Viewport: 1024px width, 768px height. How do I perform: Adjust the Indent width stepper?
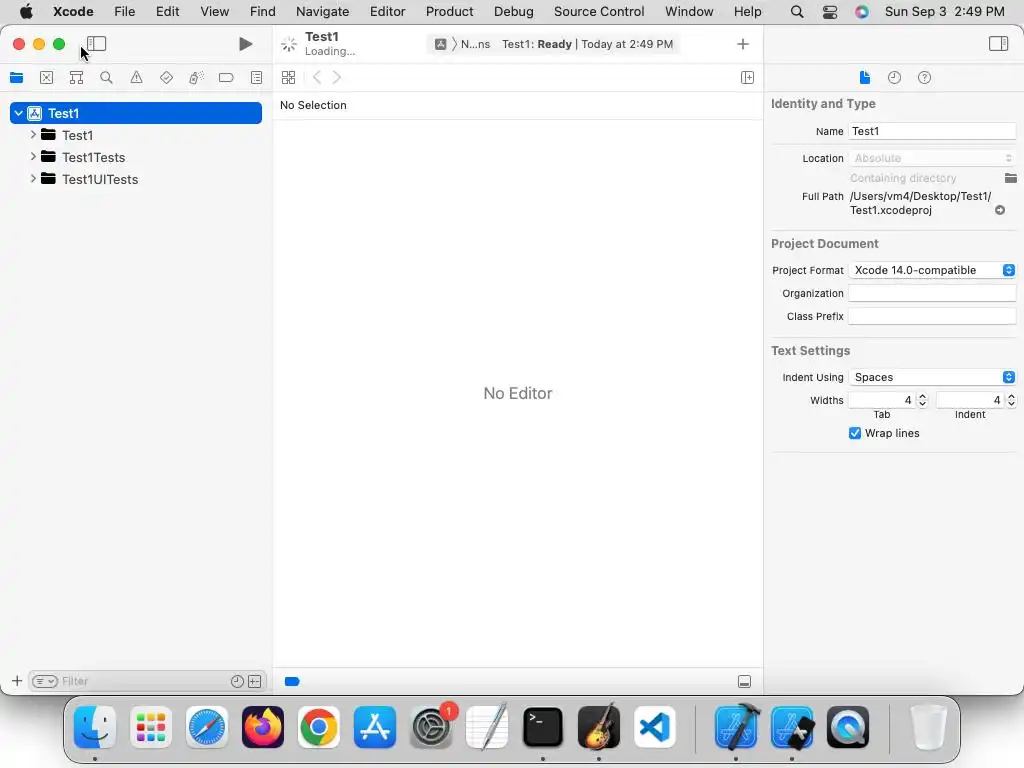tap(1012, 400)
